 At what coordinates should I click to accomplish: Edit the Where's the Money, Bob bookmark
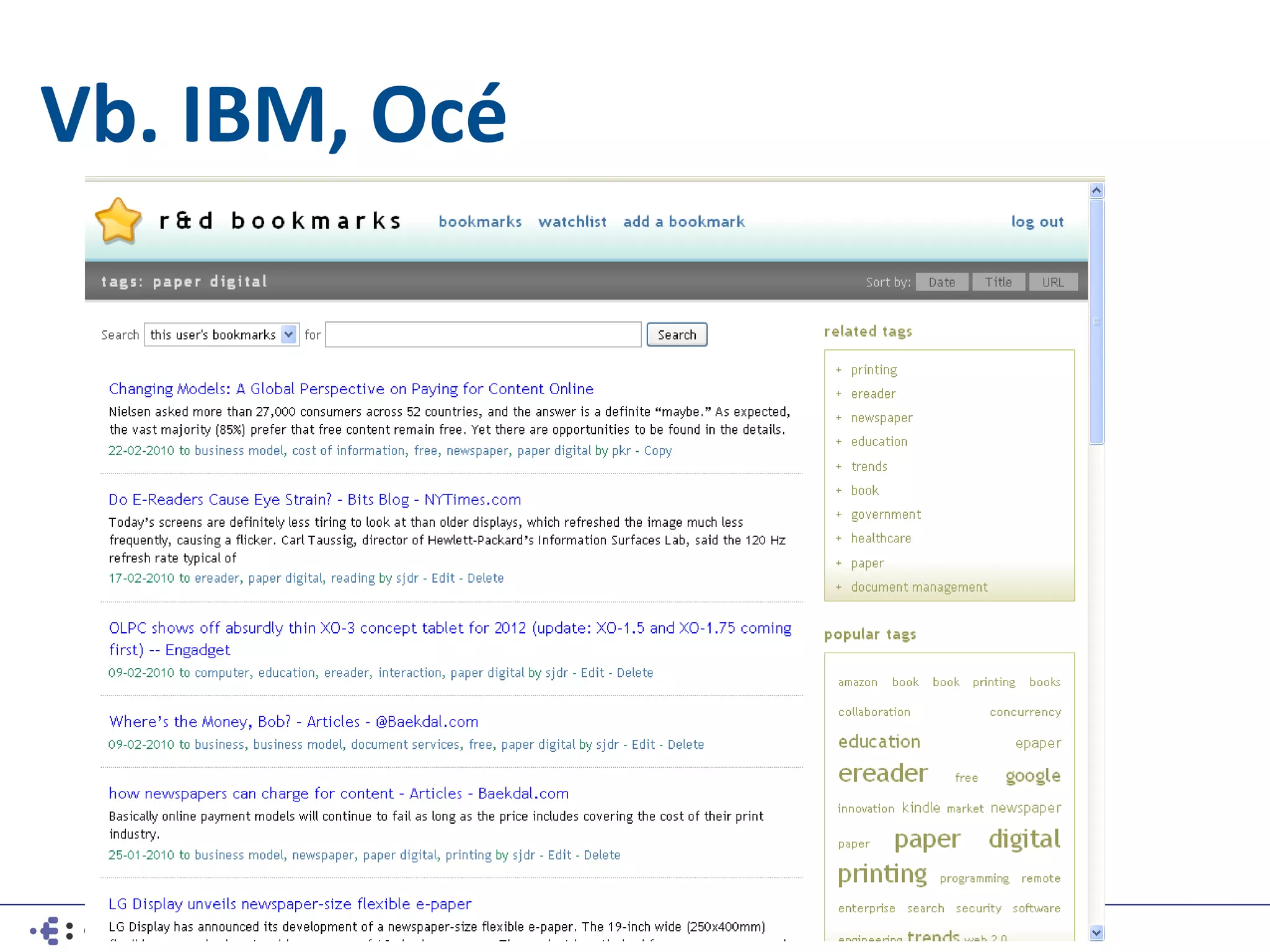643,744
